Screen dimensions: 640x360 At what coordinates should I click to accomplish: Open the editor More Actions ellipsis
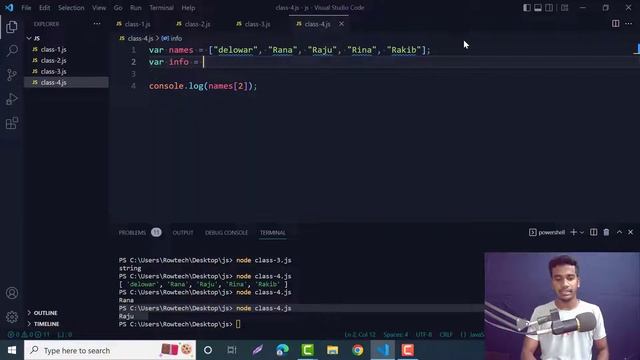click(x=629, y=24)
